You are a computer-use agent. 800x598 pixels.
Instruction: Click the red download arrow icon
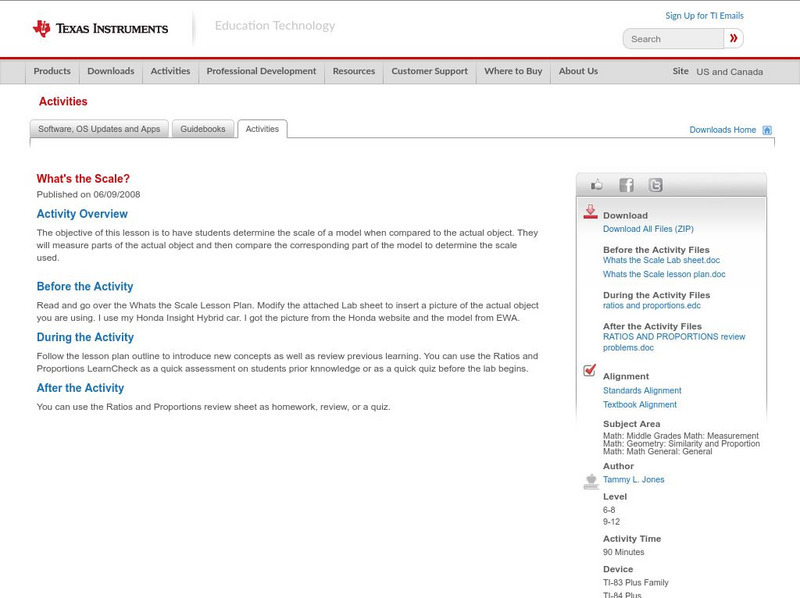590,212
